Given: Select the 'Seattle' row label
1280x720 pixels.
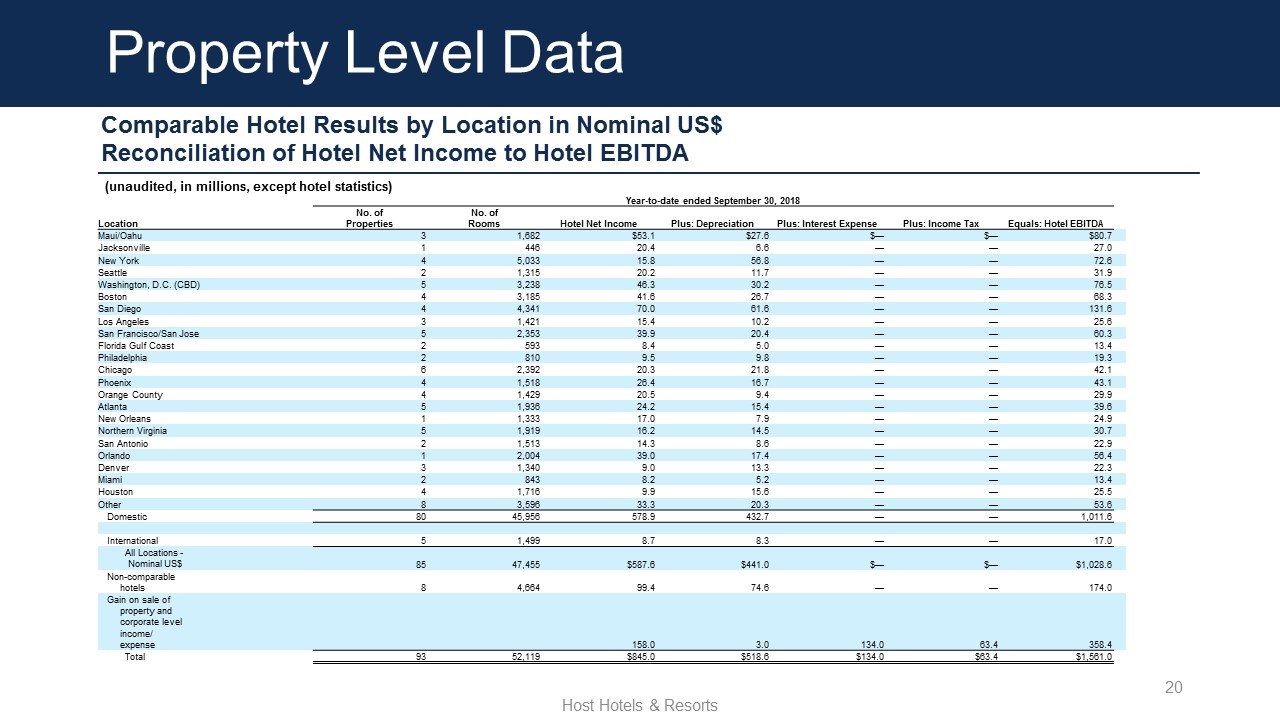Looking at the screenshot, I should click(x=113, y=272).
